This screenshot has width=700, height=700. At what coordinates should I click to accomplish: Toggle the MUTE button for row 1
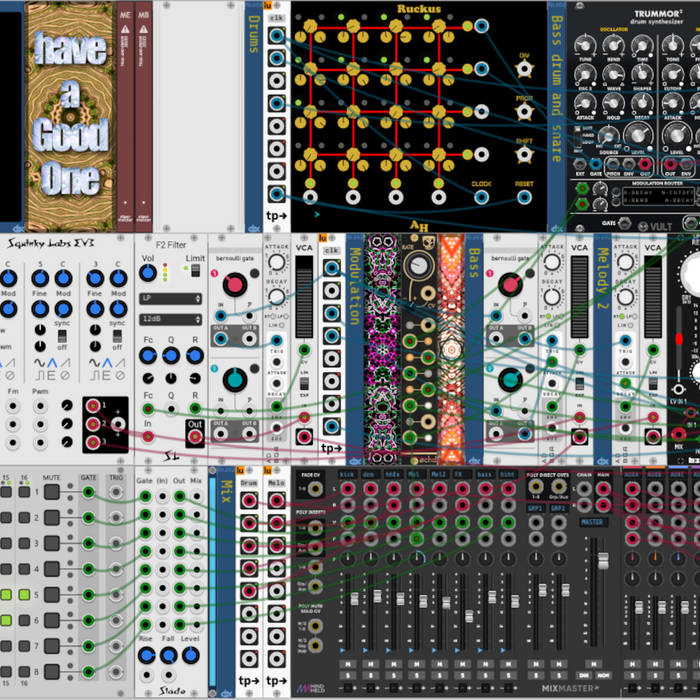pyautogui.click(x=50, y=492)
